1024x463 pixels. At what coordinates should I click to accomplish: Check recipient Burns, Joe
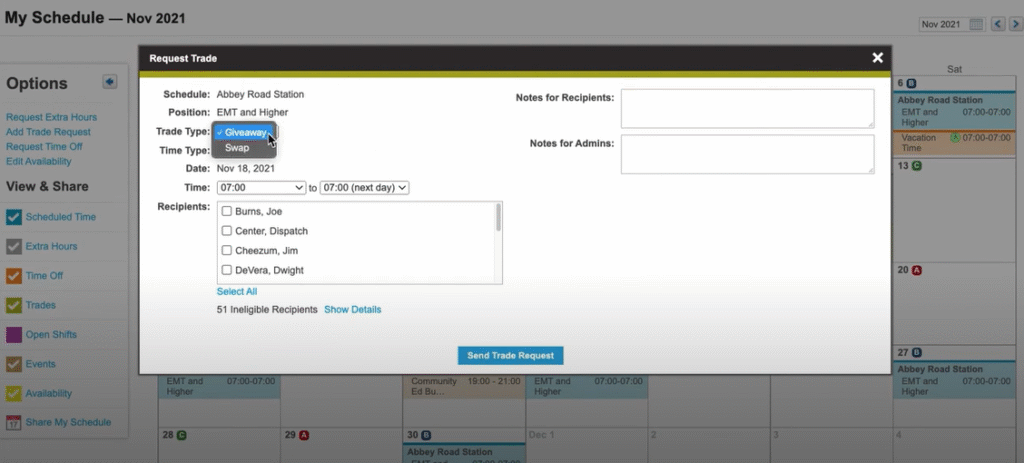[227, 211]
